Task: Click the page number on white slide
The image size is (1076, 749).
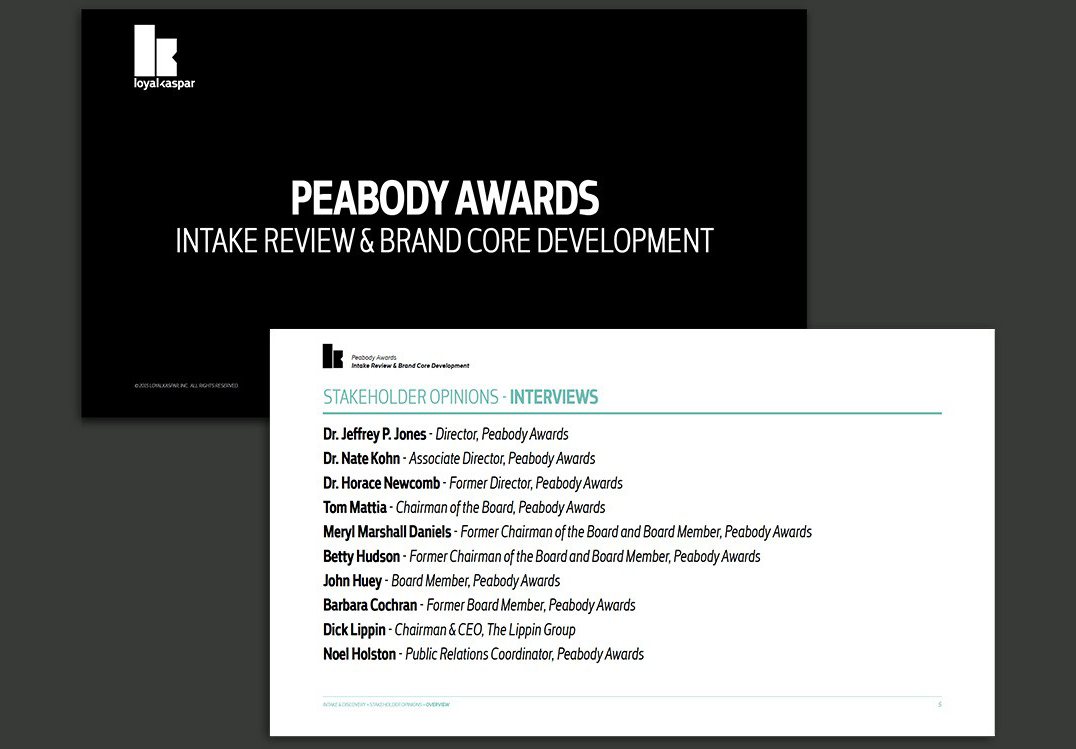Action: [939, 704]
